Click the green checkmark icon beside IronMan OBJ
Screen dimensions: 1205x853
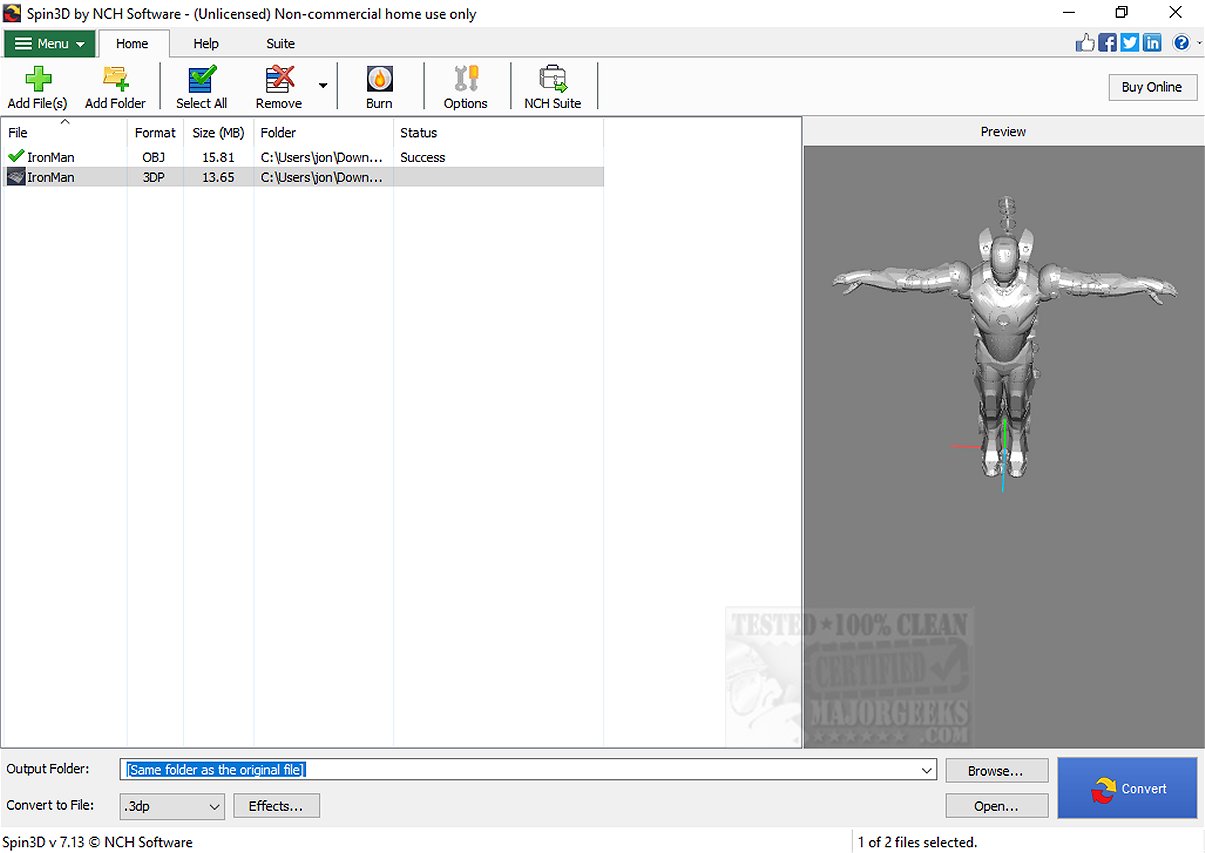16,156
